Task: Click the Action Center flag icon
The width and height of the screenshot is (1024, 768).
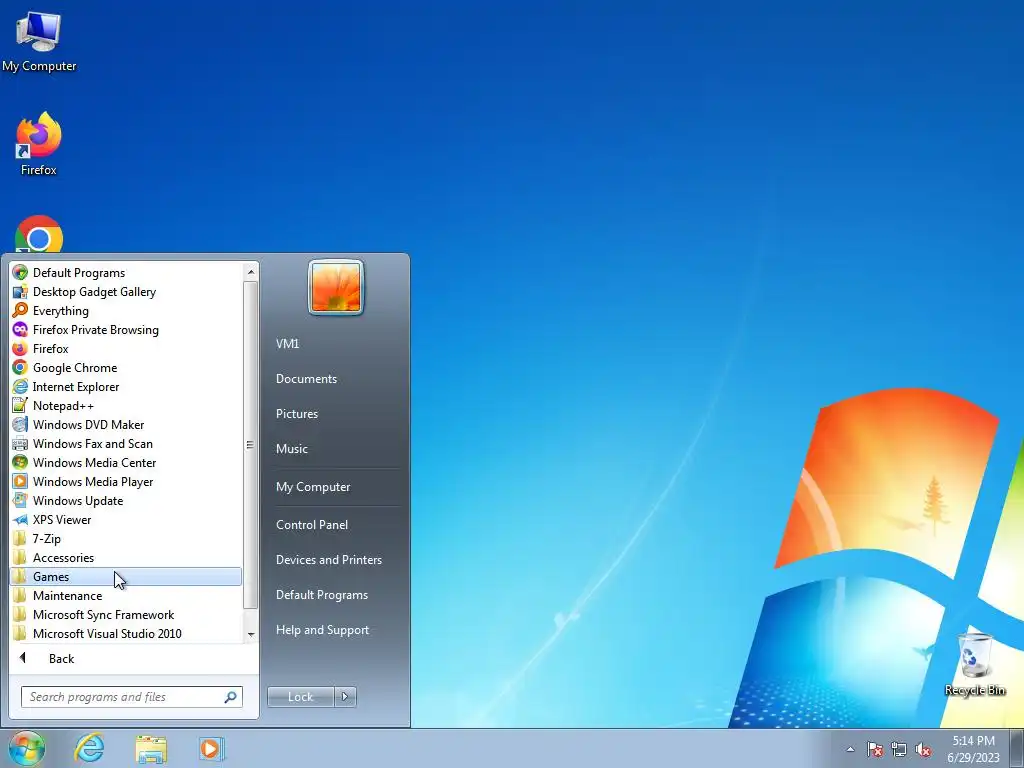Action: [875, 749]
